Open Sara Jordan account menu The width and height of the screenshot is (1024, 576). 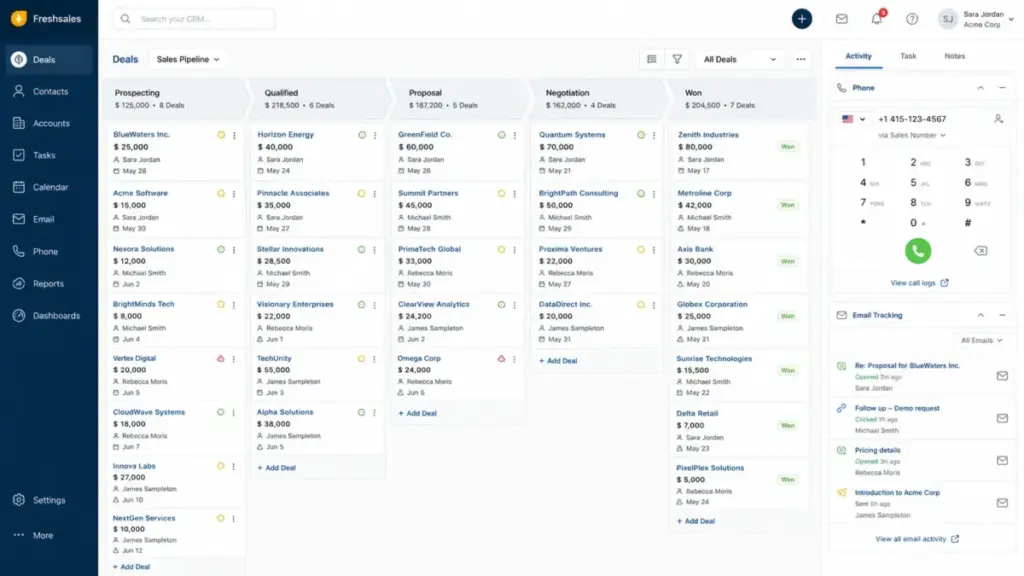(976, 19)
